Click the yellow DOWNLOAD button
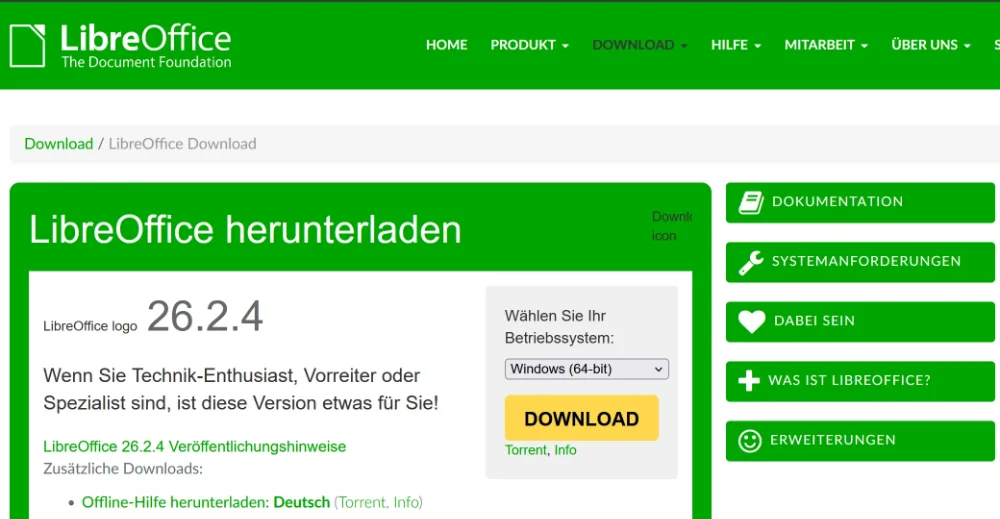Viewport: 1000px width, 519px height. coord(582,418)
